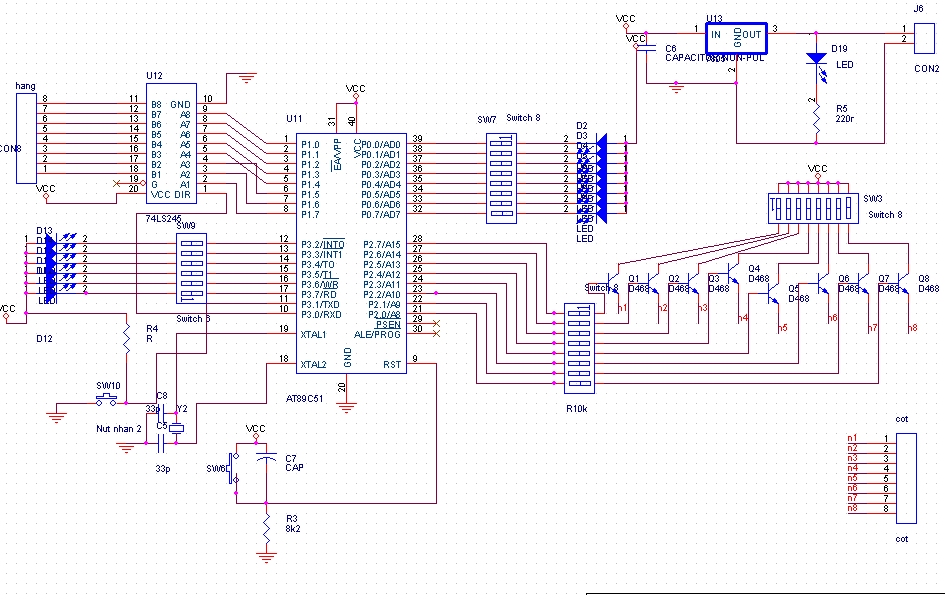Select connector J6 CON2
The image size is (945, 595).
click(x=924, y=37)
